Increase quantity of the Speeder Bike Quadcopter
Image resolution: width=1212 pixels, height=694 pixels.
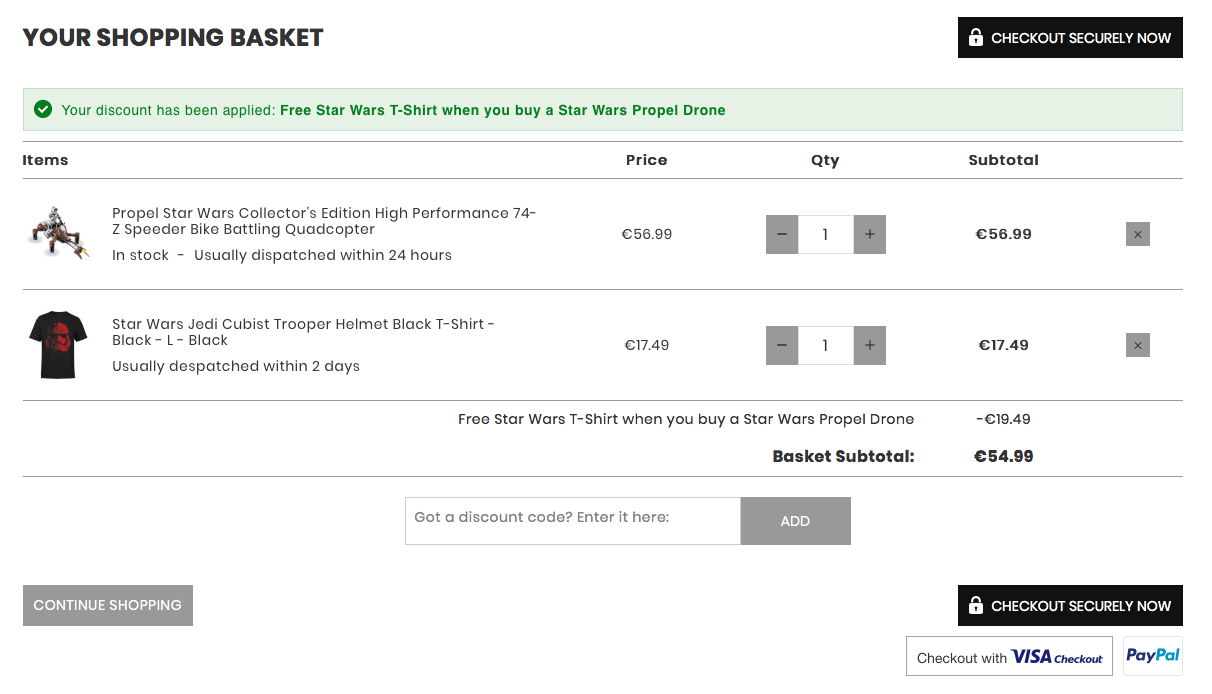tap(870, 234)
